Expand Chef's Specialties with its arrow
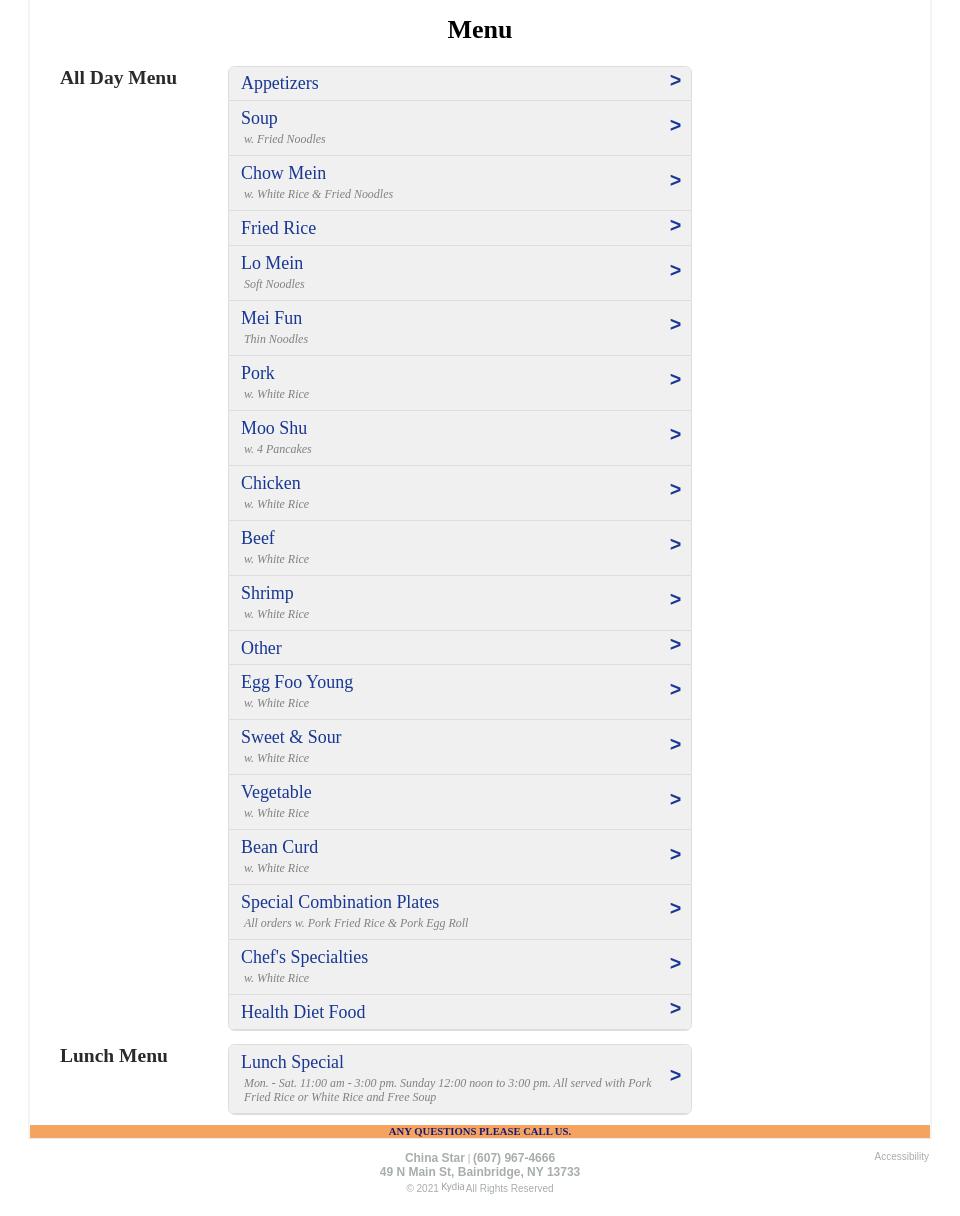The width and height of the screenshot is (960, 1216). 675,964
